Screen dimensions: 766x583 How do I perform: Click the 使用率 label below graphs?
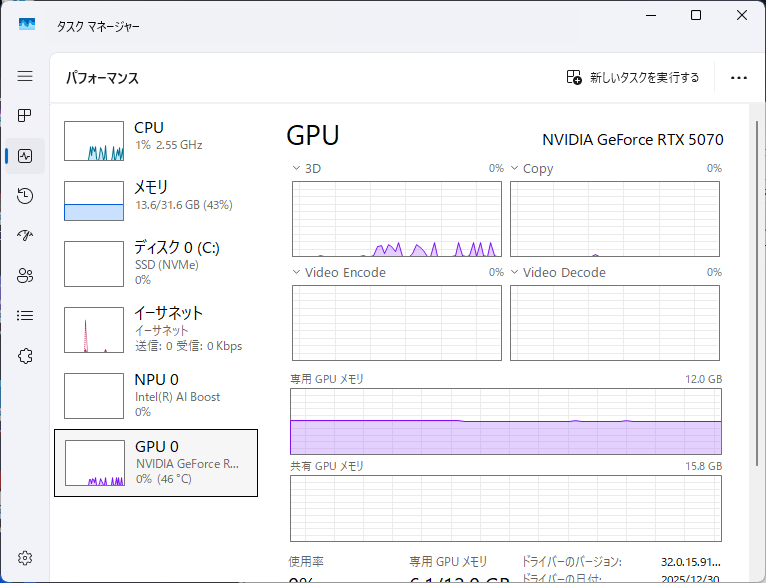(x=306, y=561)
